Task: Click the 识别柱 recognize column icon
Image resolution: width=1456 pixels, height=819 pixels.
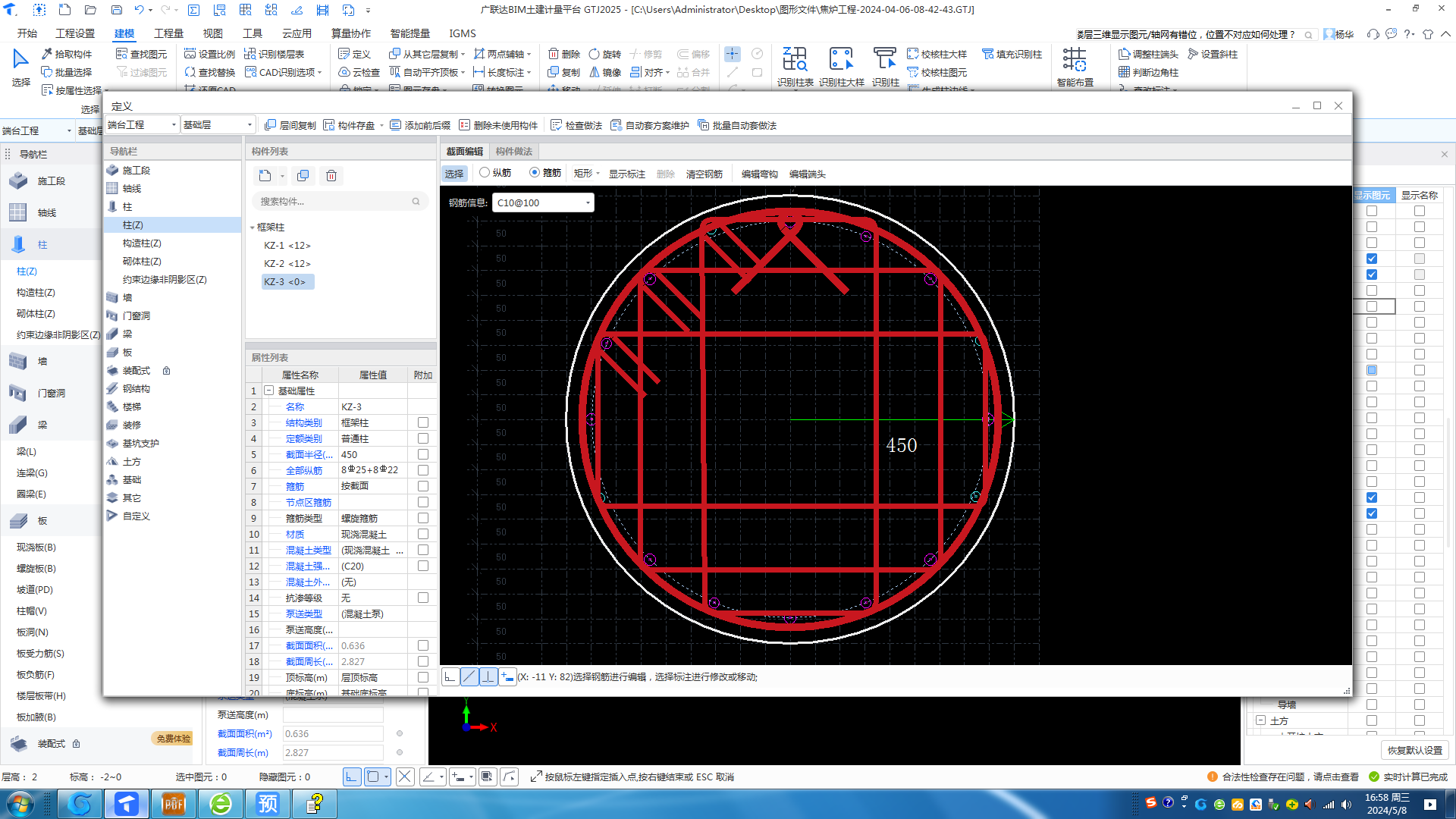Action: click(x=885, y=67)
